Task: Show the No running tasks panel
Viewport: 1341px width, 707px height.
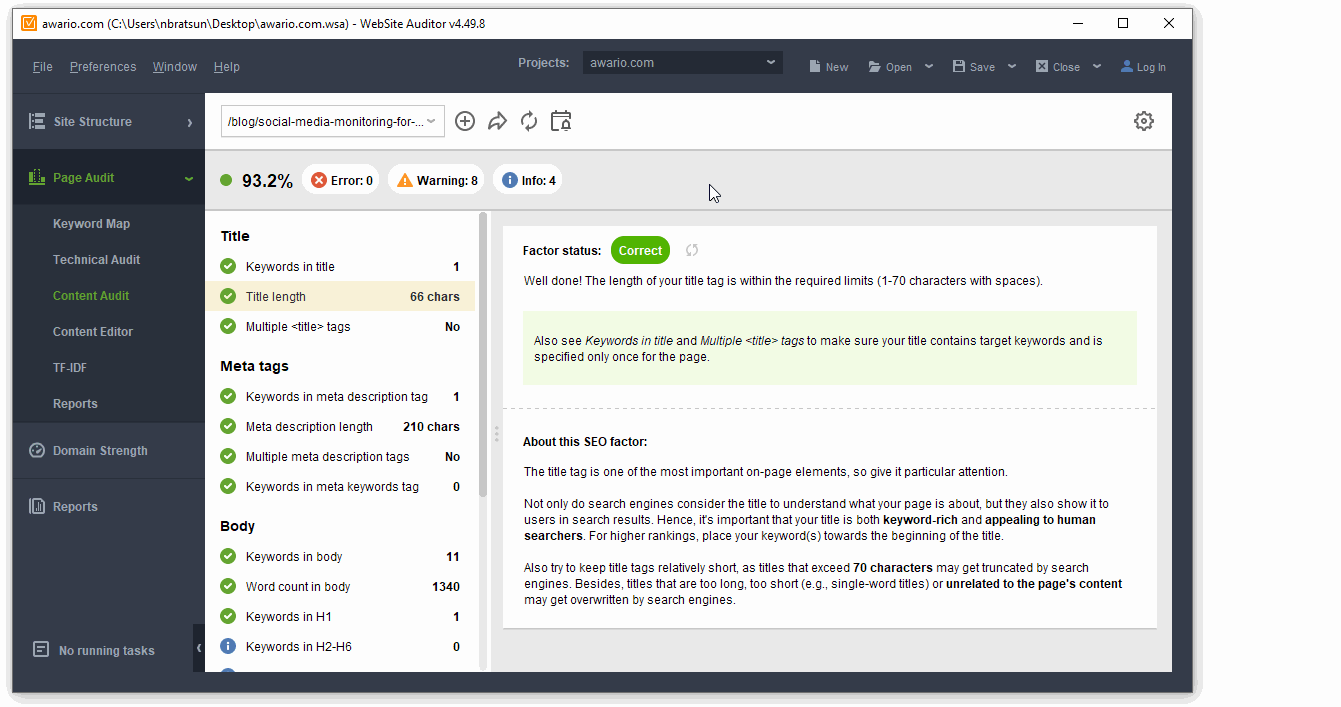Action: click(95, 650)
